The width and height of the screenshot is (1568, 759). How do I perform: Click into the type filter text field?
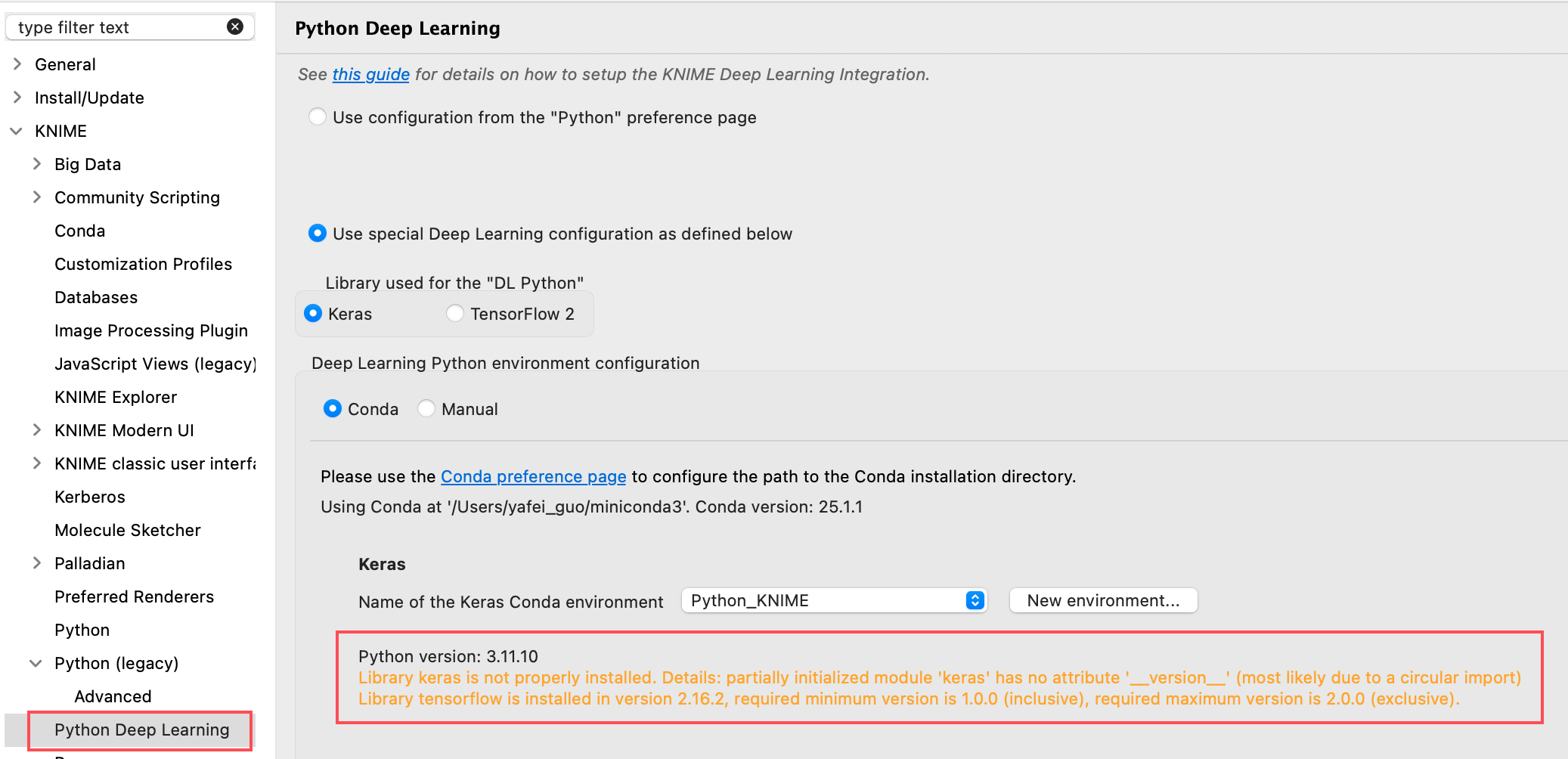tap(113, 27)
